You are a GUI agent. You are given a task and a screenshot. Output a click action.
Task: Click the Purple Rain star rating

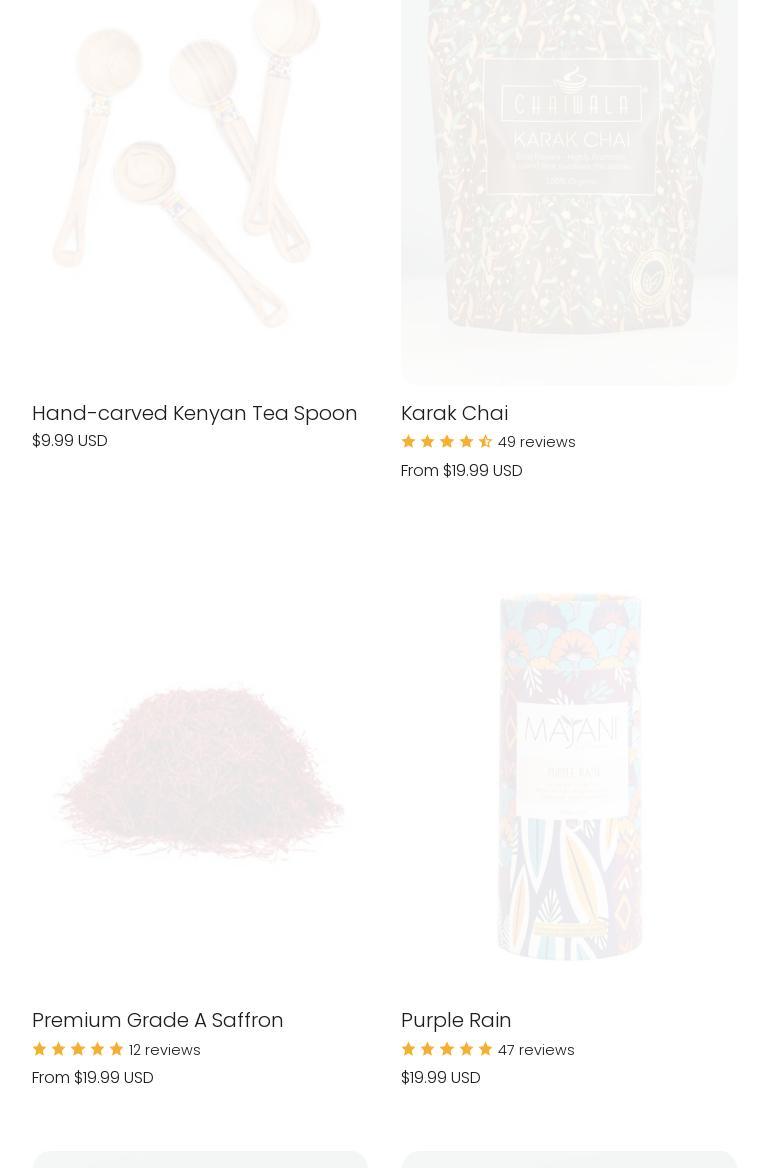(x=447, y=1049)
